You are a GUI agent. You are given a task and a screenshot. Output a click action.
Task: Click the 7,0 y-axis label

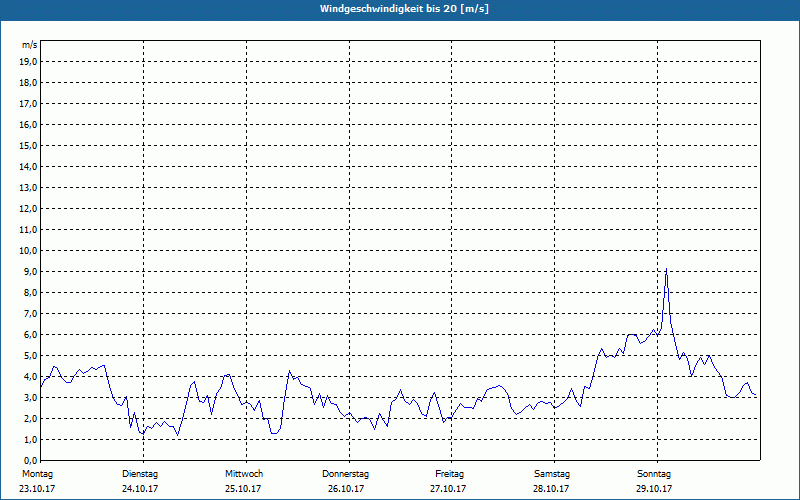click(30, 313)
